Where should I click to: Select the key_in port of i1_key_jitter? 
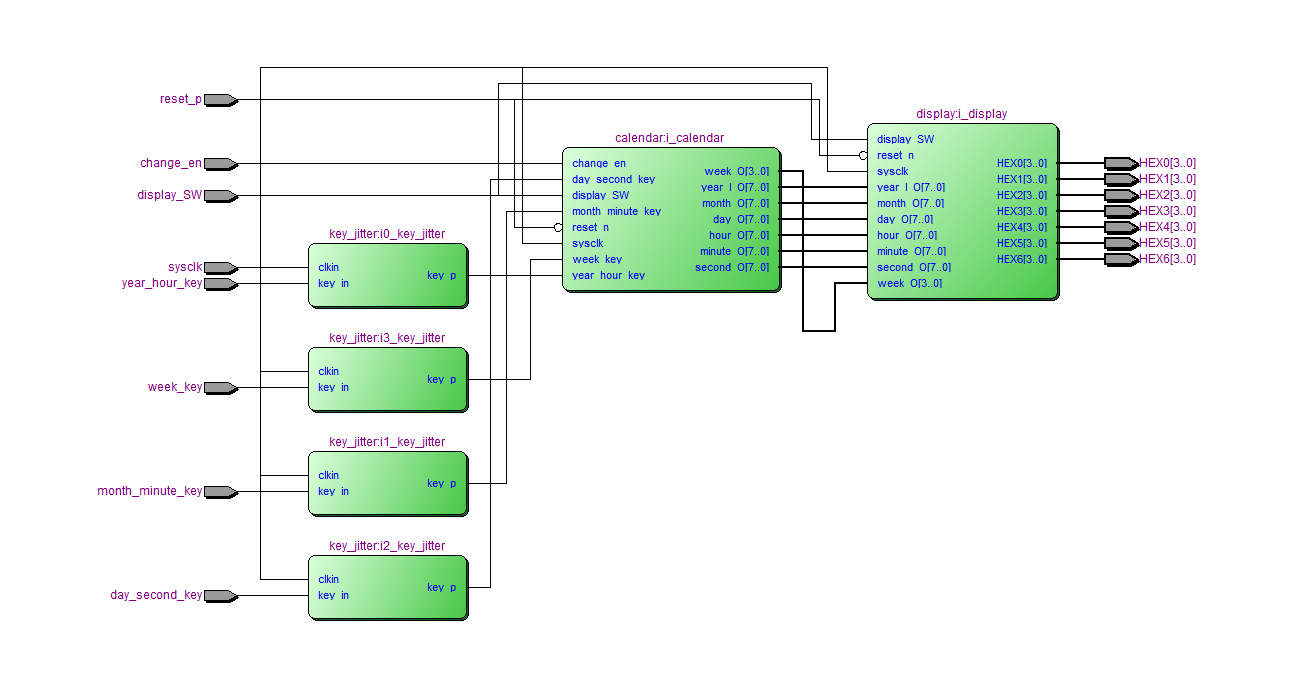click(333, 491)
